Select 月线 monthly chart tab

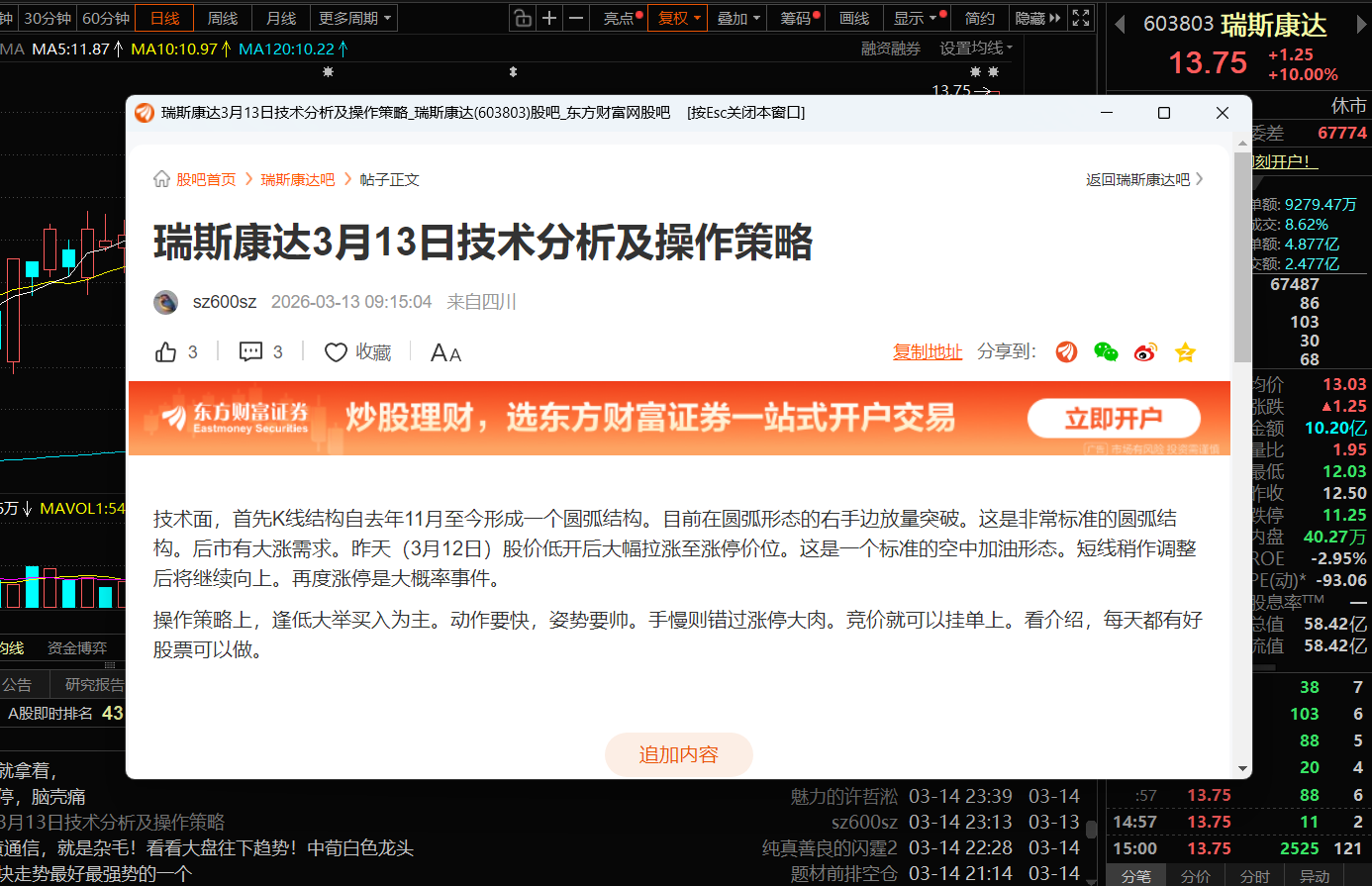pyautogui.click(x=281, y=18)
